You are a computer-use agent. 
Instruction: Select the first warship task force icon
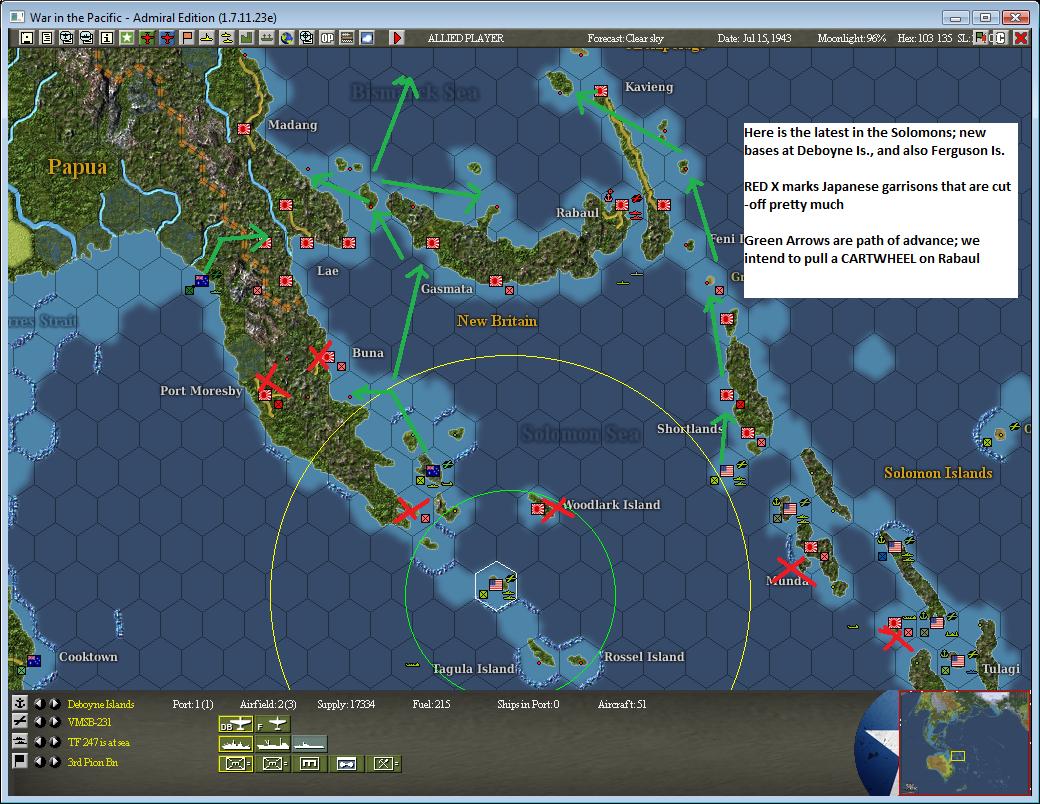click(x=235, y=744)
